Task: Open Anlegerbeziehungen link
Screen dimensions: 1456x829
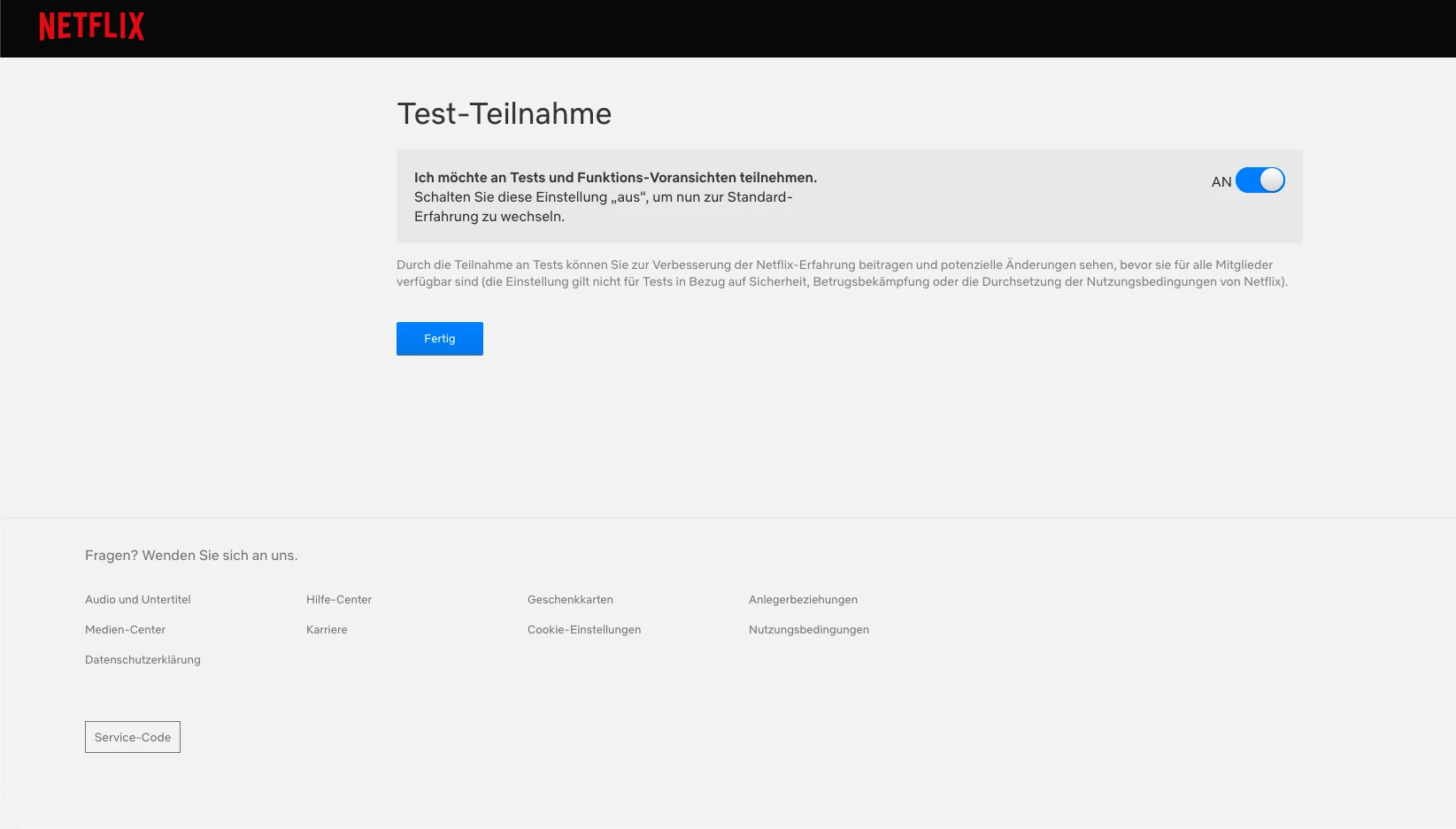Action: [803, 600]
